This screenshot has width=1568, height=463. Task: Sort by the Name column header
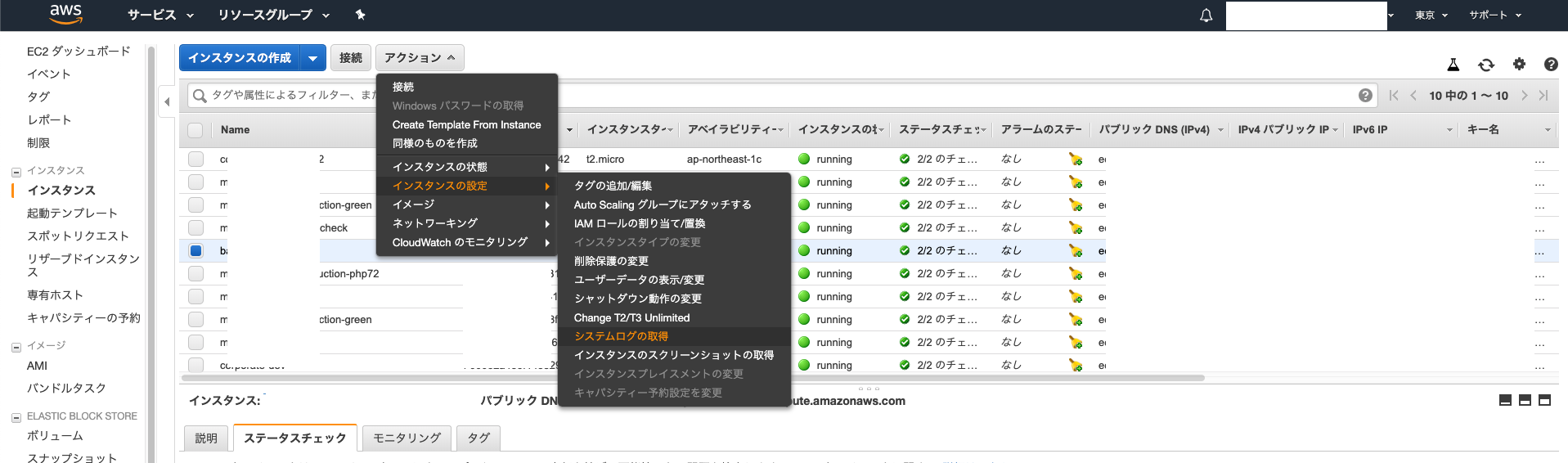pyautogui.click(x=235, y=129)
